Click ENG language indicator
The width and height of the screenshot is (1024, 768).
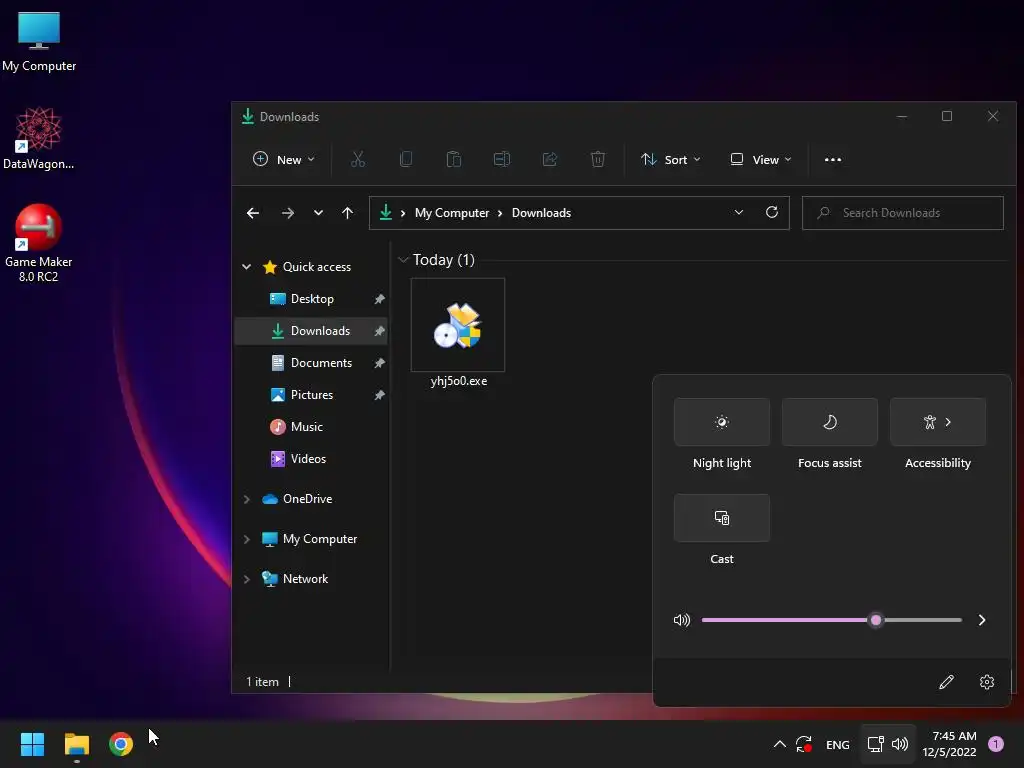pos(838,744)
